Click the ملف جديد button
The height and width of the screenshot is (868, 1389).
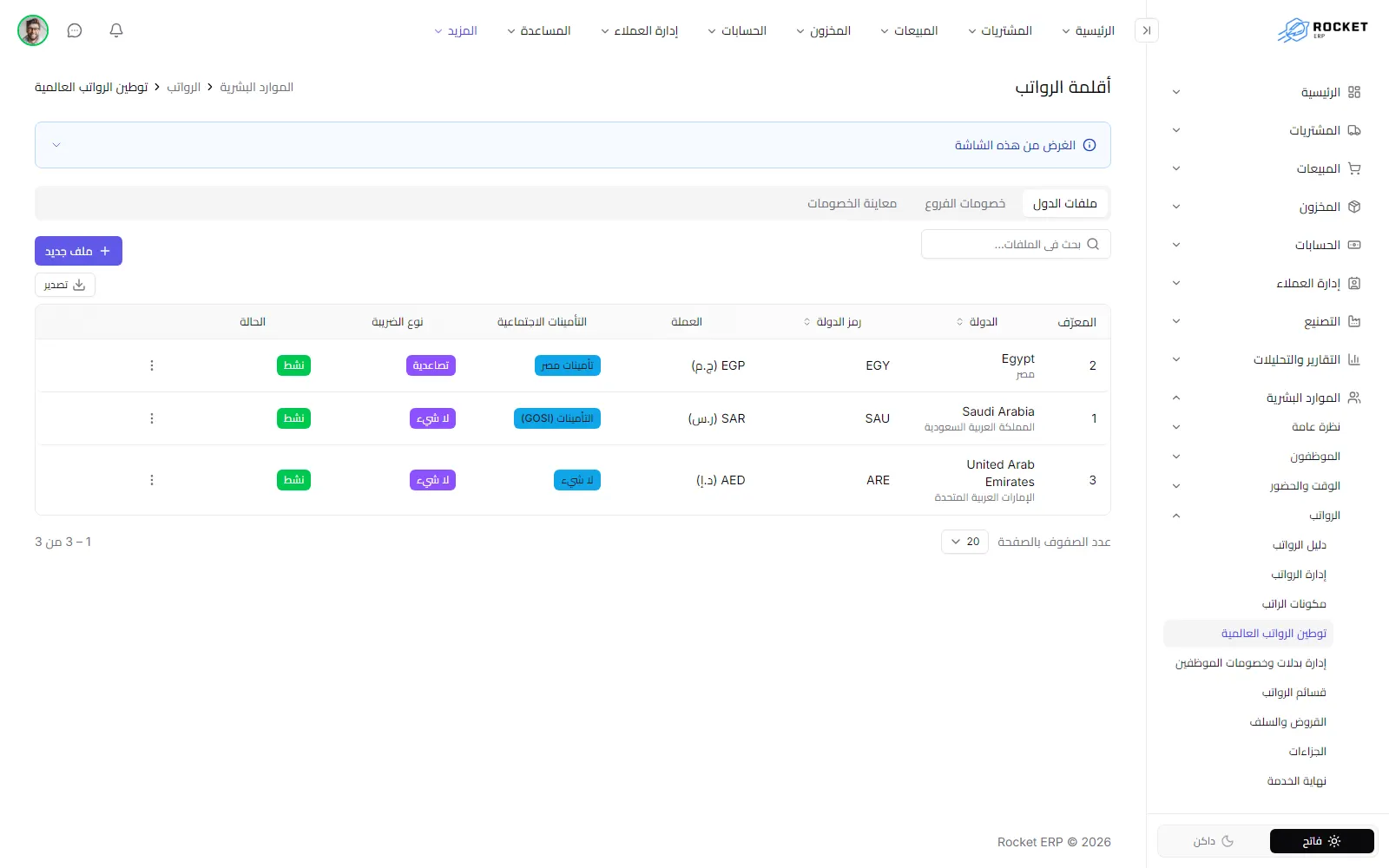[x=78, y=251]
